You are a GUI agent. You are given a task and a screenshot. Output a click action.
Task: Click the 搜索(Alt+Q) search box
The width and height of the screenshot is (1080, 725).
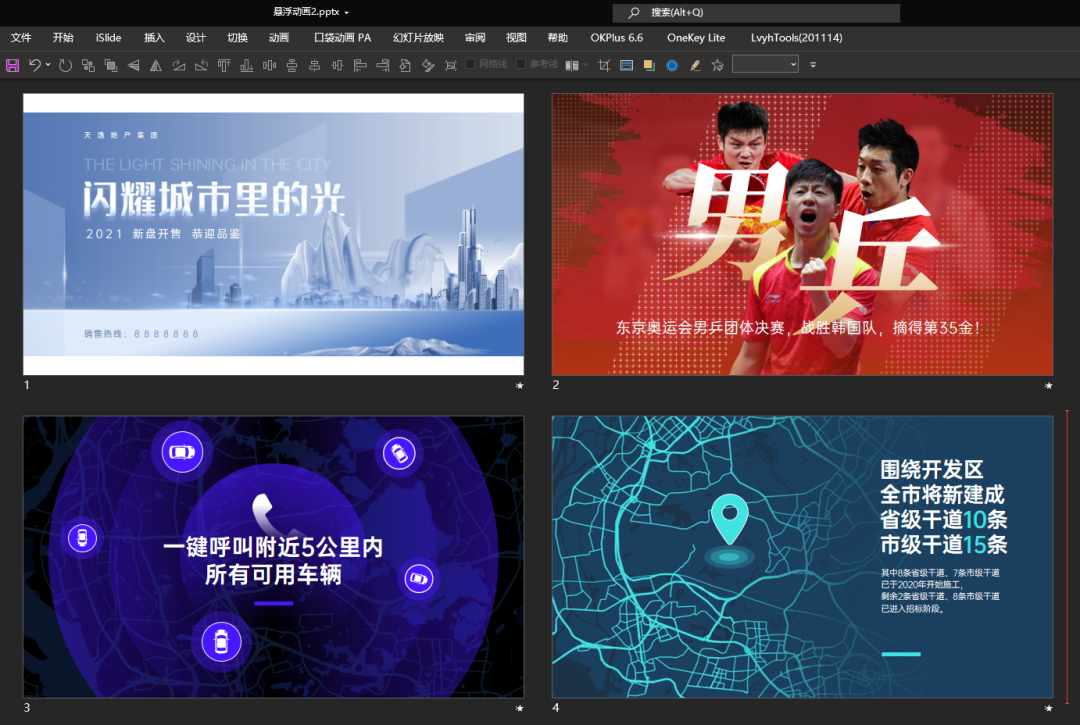(x=756, y=12)
